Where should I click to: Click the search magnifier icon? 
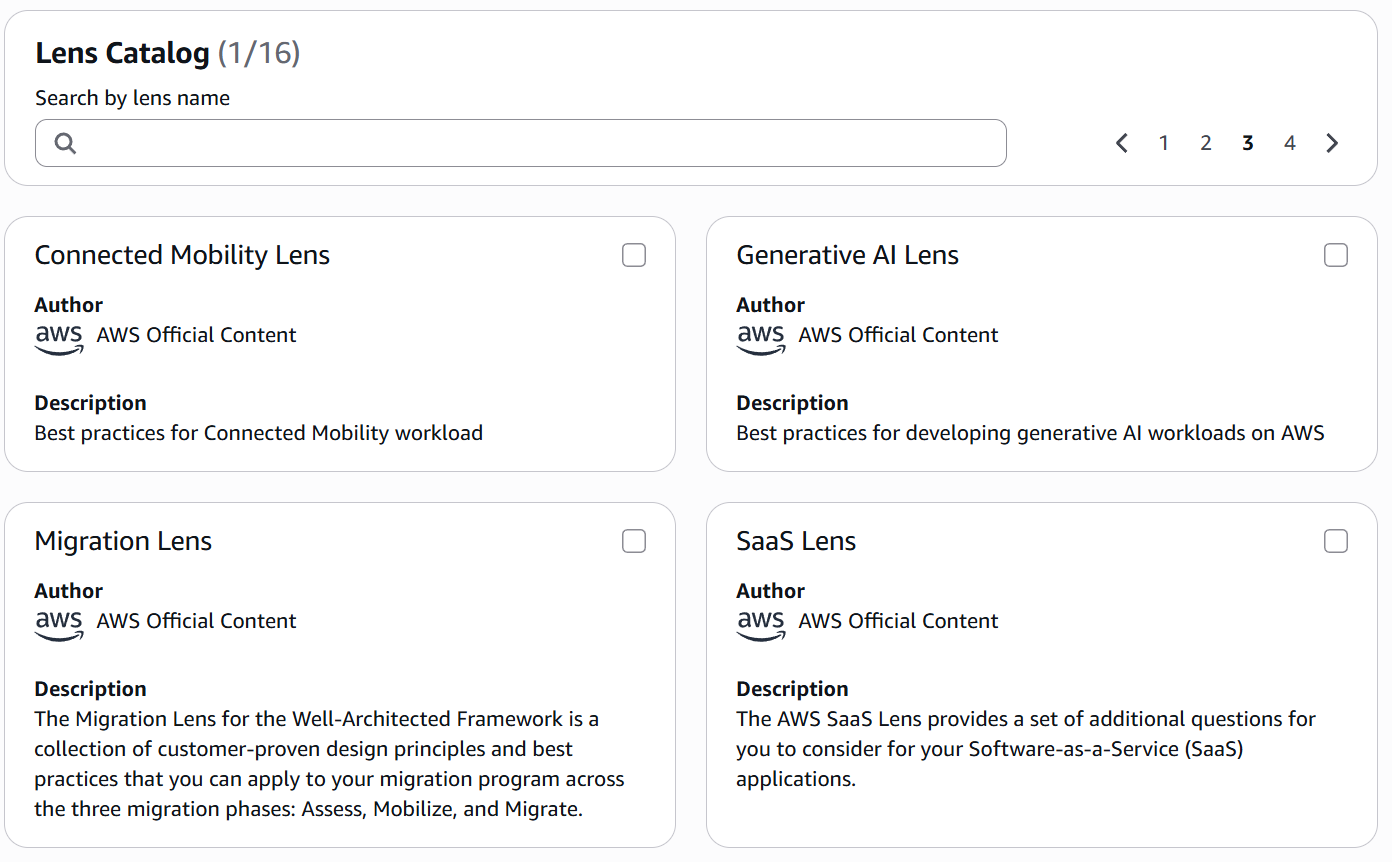pyautogui.click(x=64, y=143)
